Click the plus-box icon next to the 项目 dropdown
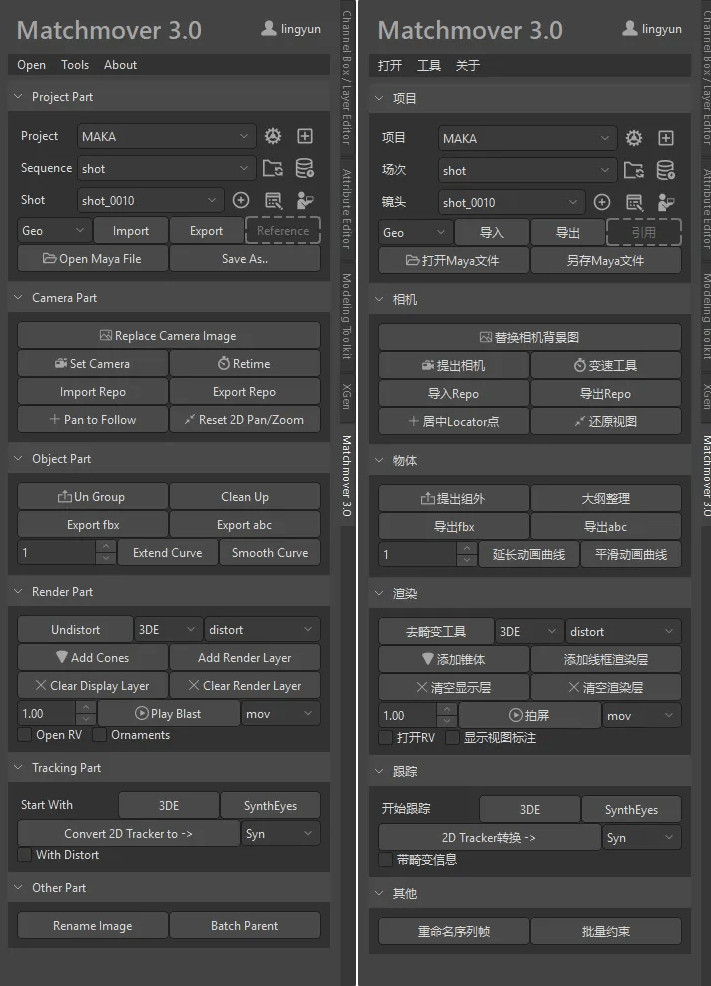The height and width of the screenshot is (986, 711). point(665,138)
